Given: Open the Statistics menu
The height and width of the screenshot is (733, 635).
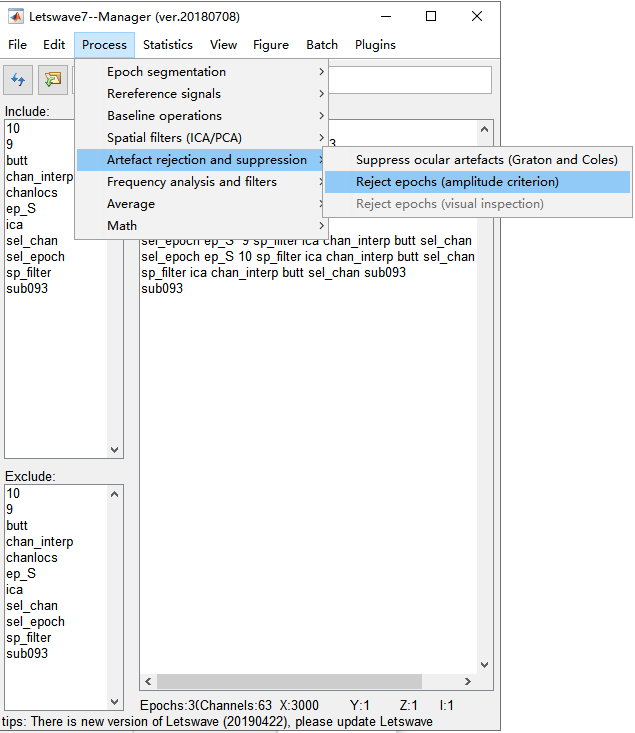Looking at the screenshot, I should [x=167, y=45].
